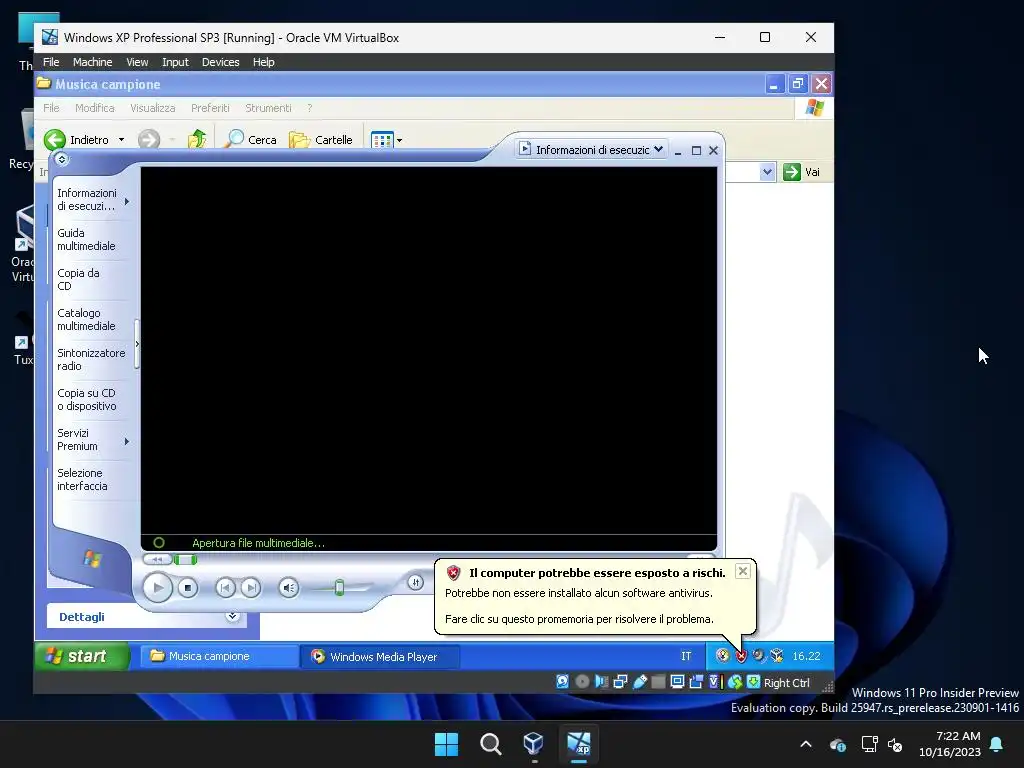
Task: Open Sintonizzatore radio
Action: [91, 359]
